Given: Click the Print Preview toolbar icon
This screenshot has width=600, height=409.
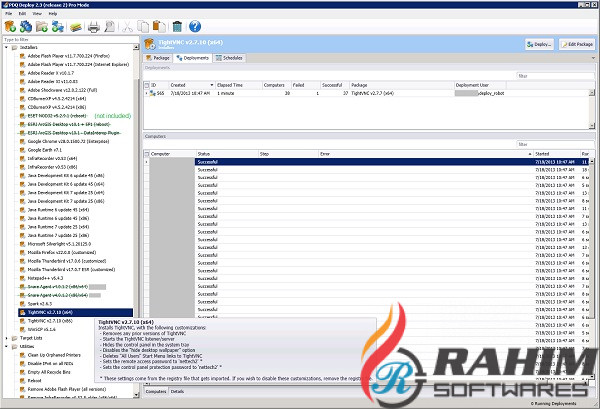Looking at the screenshot, I should point(109,26).
